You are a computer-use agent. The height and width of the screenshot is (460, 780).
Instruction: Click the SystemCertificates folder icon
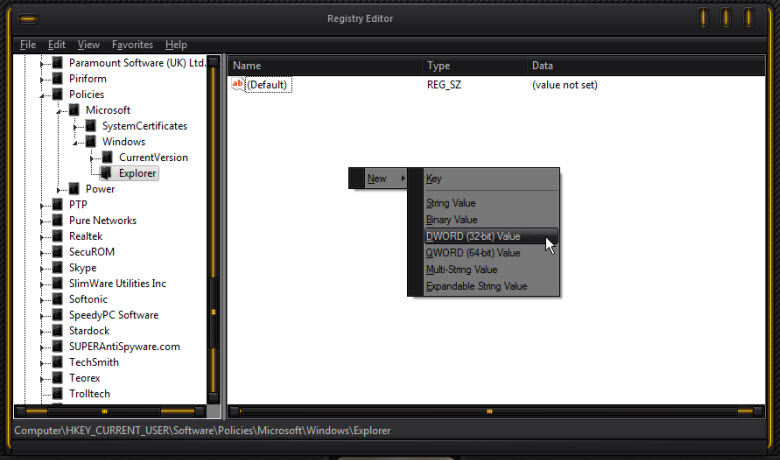[91, 126]
